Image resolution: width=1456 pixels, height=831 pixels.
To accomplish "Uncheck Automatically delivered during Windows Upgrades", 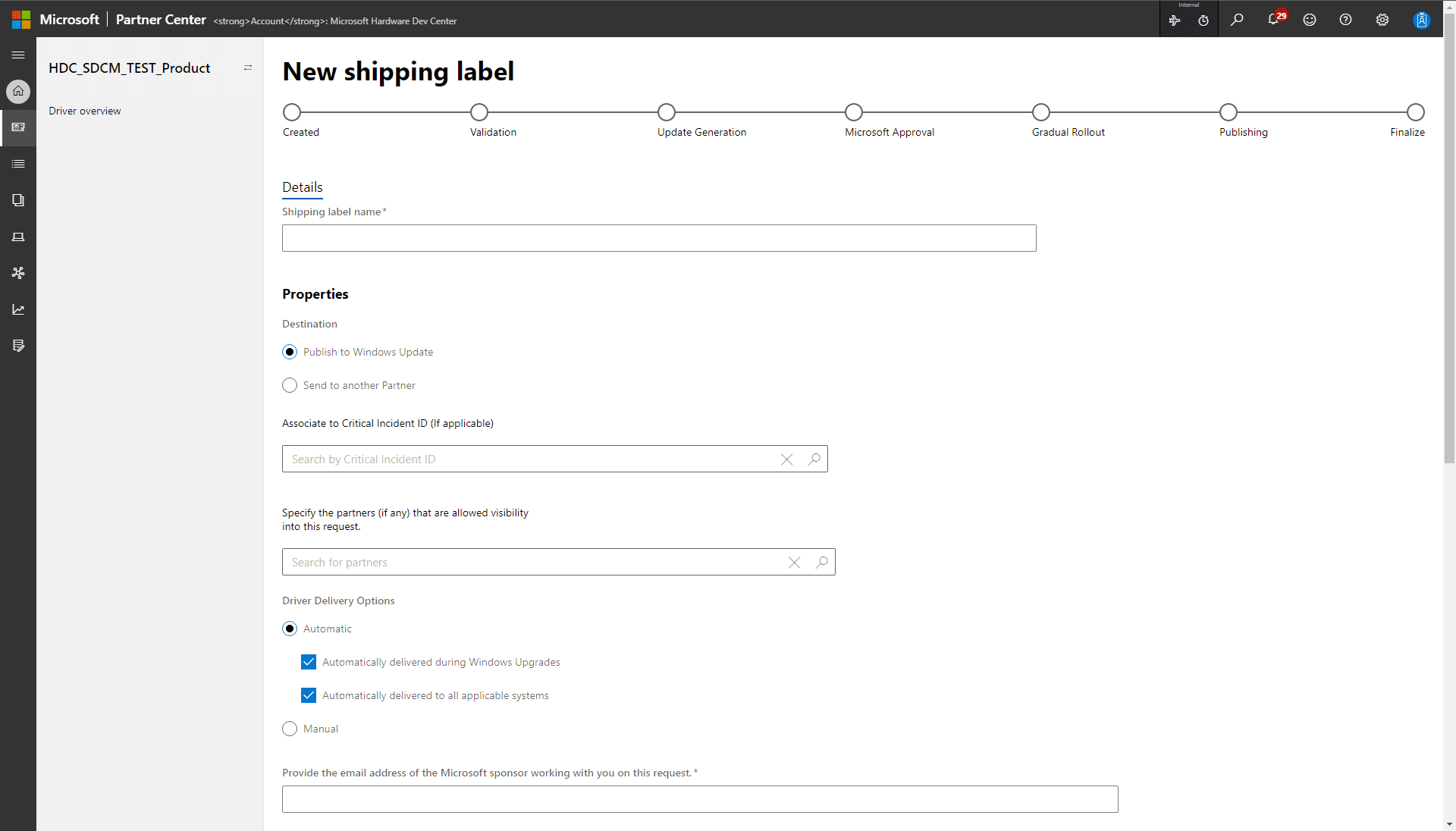I will [x=309, y=662].
